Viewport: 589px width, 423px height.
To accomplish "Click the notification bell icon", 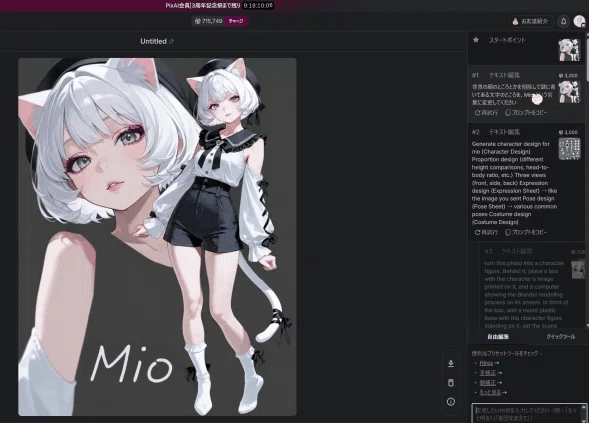I will tap(563, 21).
